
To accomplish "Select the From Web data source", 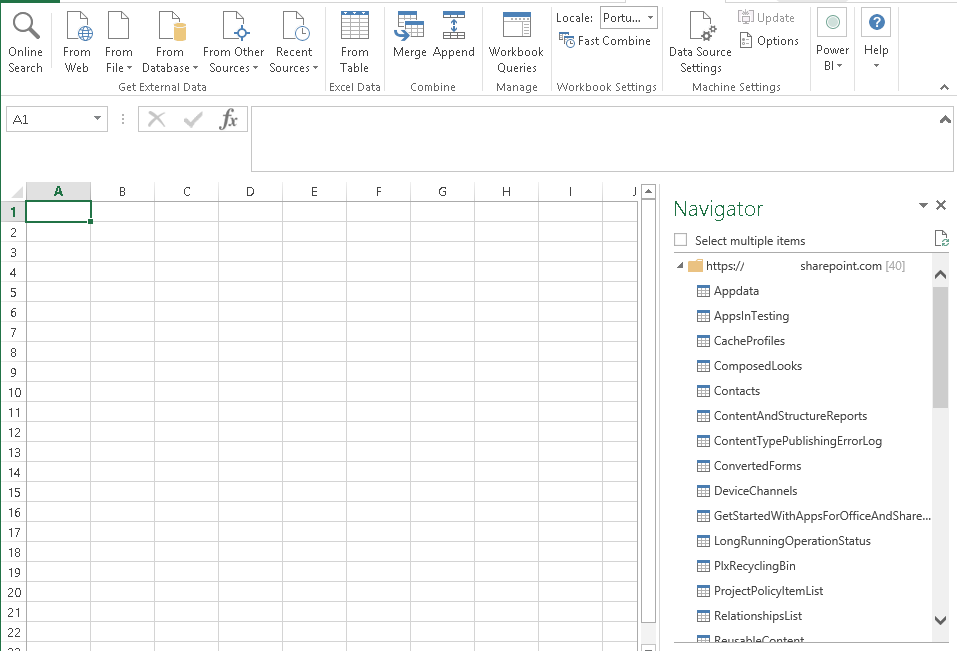I will tap(76, 40).
